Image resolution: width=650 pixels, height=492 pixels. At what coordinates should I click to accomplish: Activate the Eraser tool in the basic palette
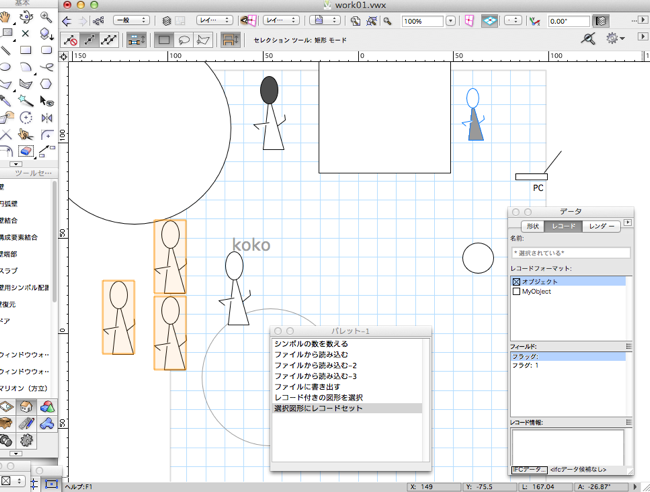(25, 152)
